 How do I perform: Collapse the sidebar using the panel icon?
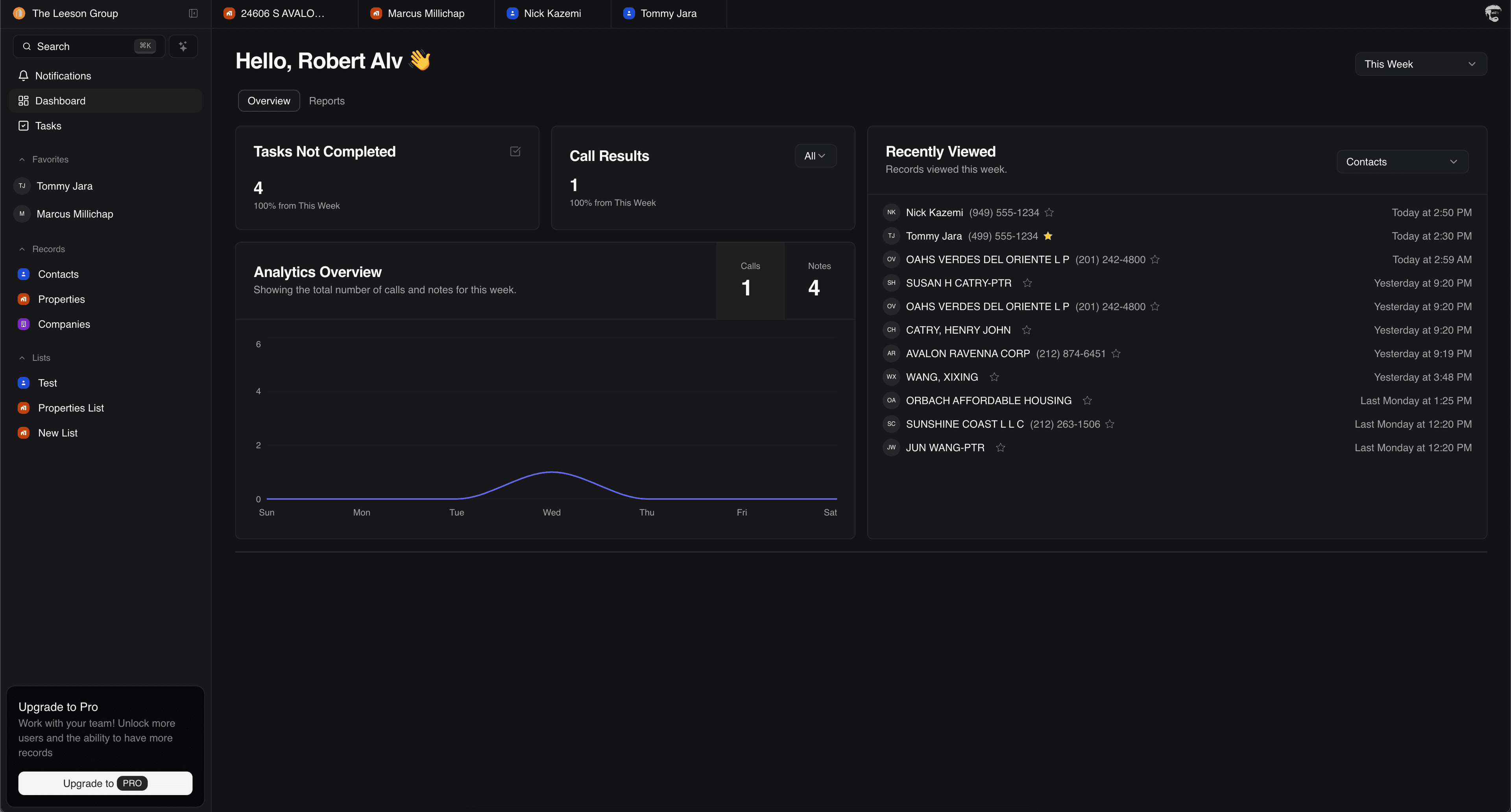[193, 13]
